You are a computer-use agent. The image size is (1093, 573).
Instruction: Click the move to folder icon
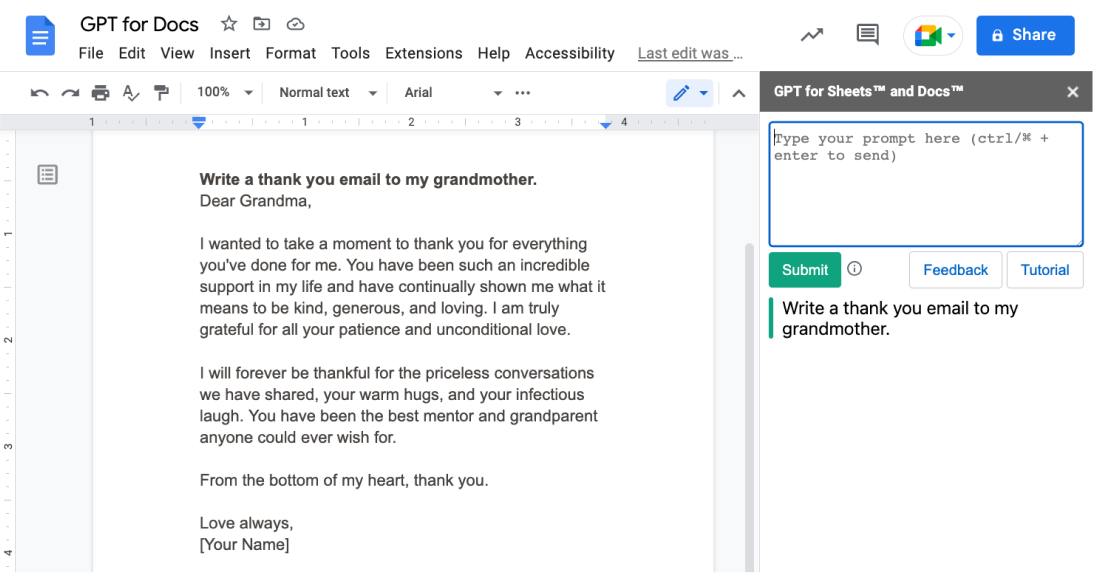point(262,24)
